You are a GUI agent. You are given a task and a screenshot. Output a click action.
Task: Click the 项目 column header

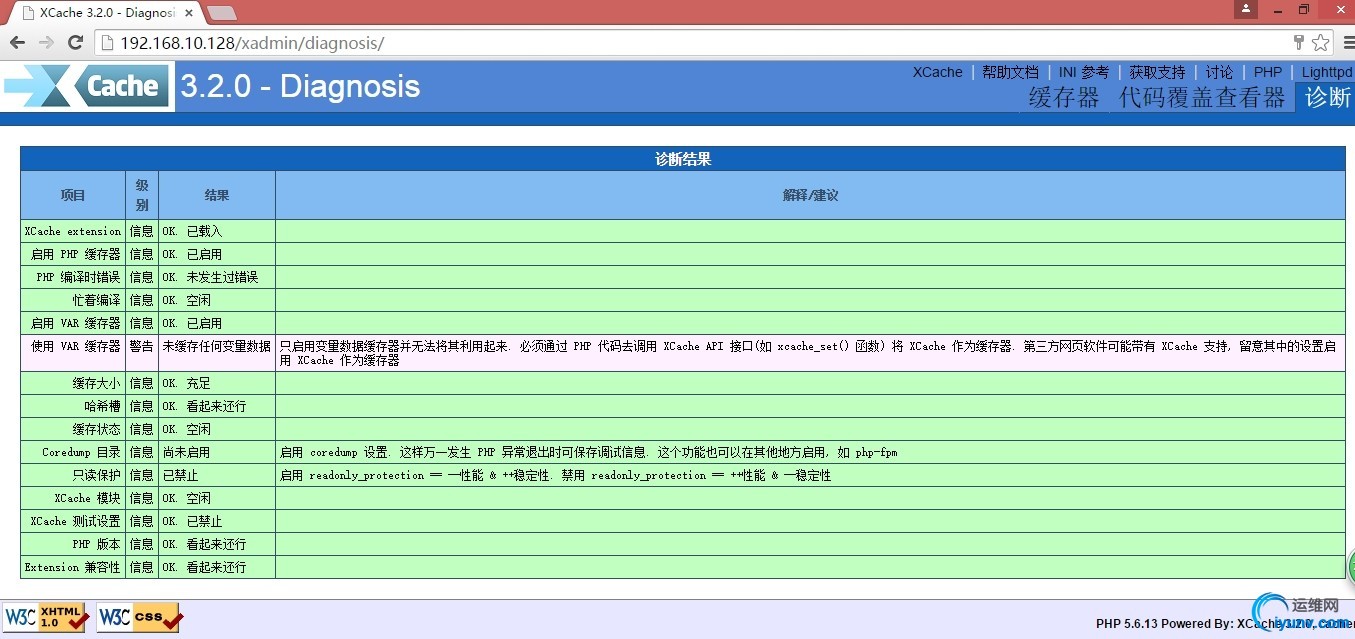point(73,195)
